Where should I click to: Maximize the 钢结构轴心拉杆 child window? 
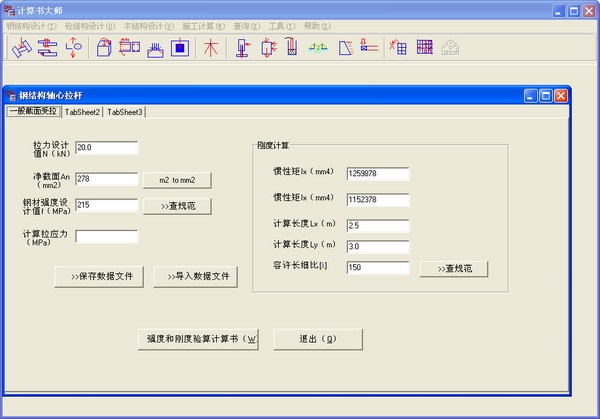546,96
